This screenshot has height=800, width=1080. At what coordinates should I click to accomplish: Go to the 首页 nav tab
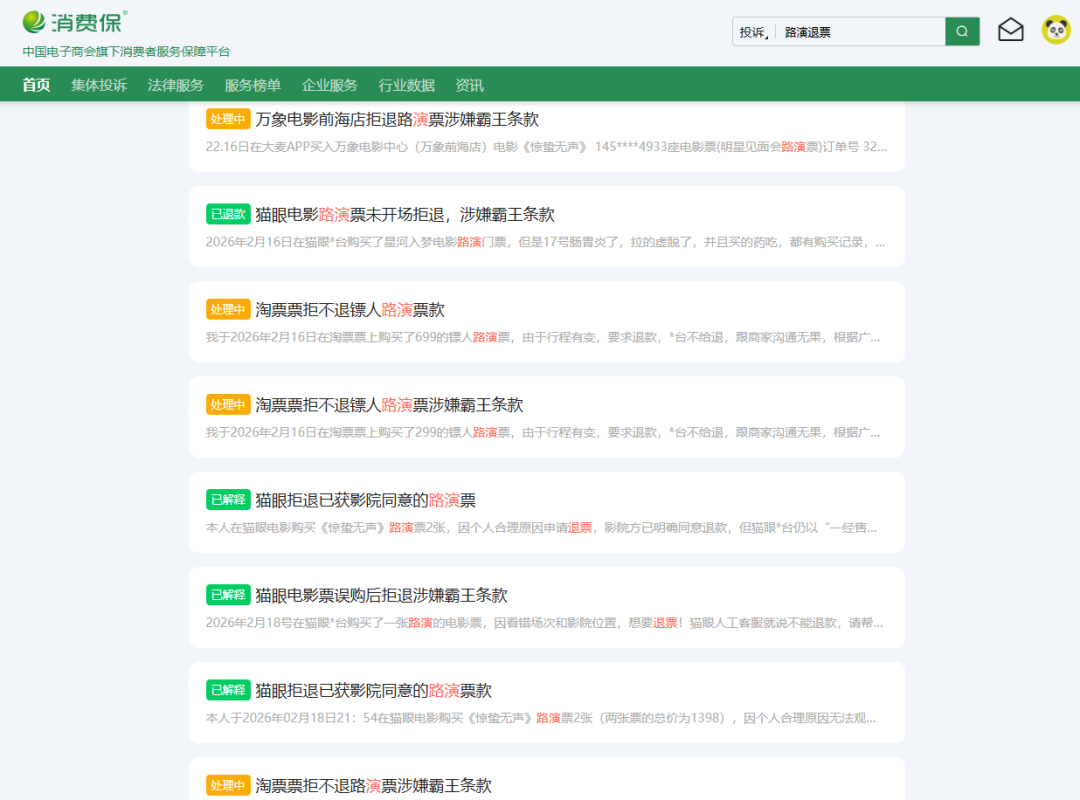[36, 85]
